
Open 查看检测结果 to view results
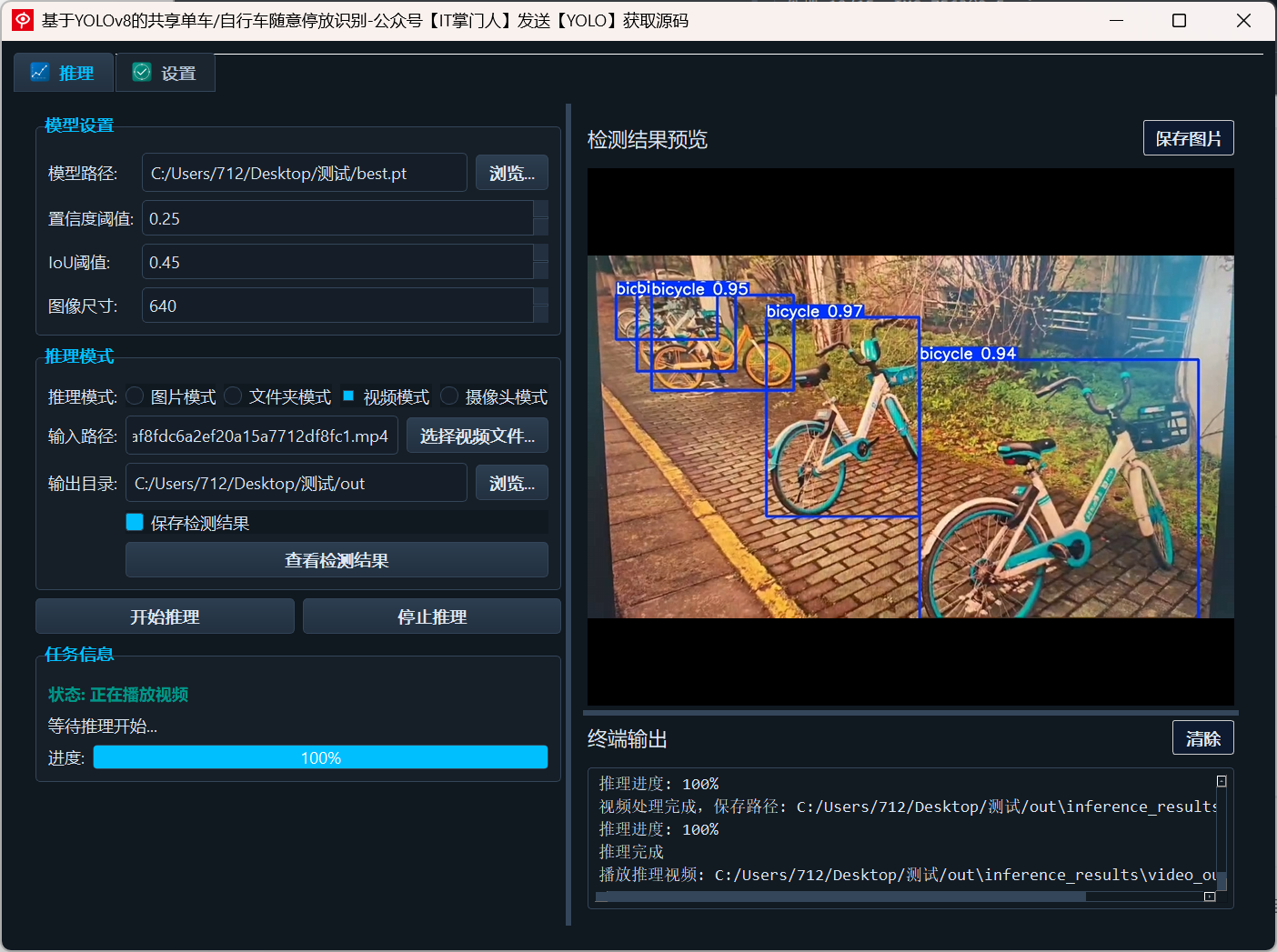(336, 560)
